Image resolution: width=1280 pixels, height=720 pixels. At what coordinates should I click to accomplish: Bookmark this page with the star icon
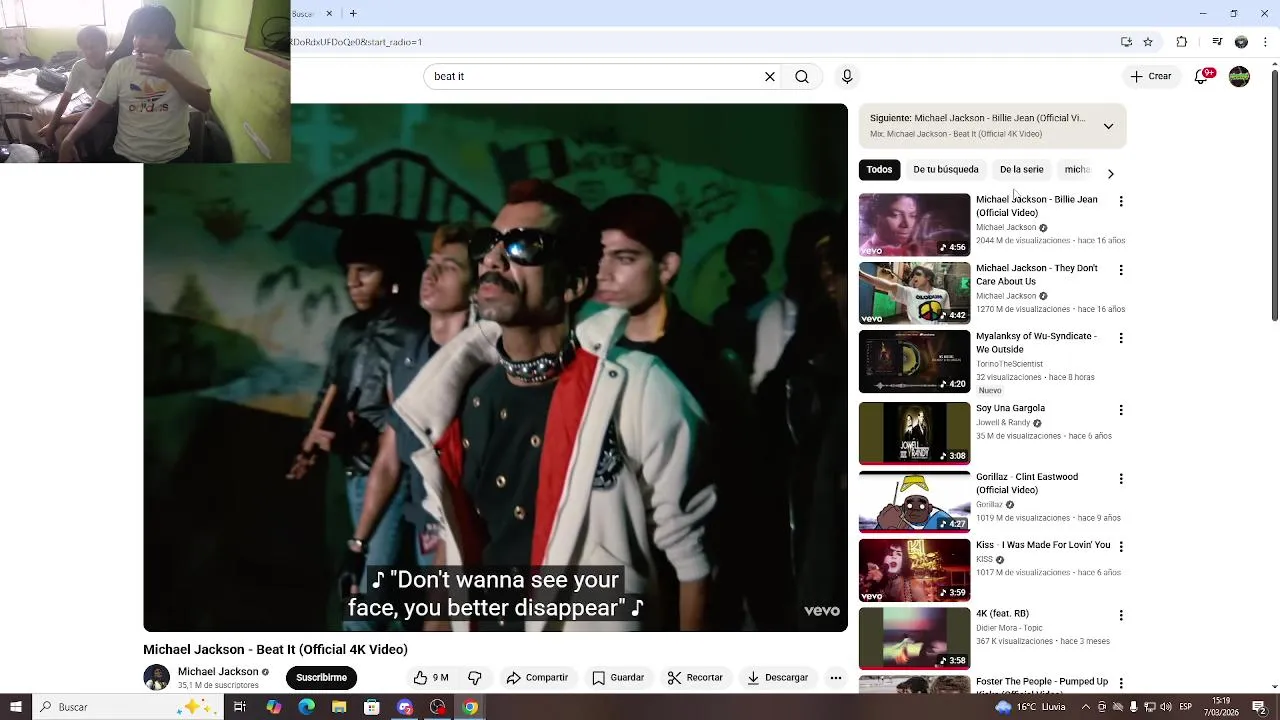point(1148,42)
